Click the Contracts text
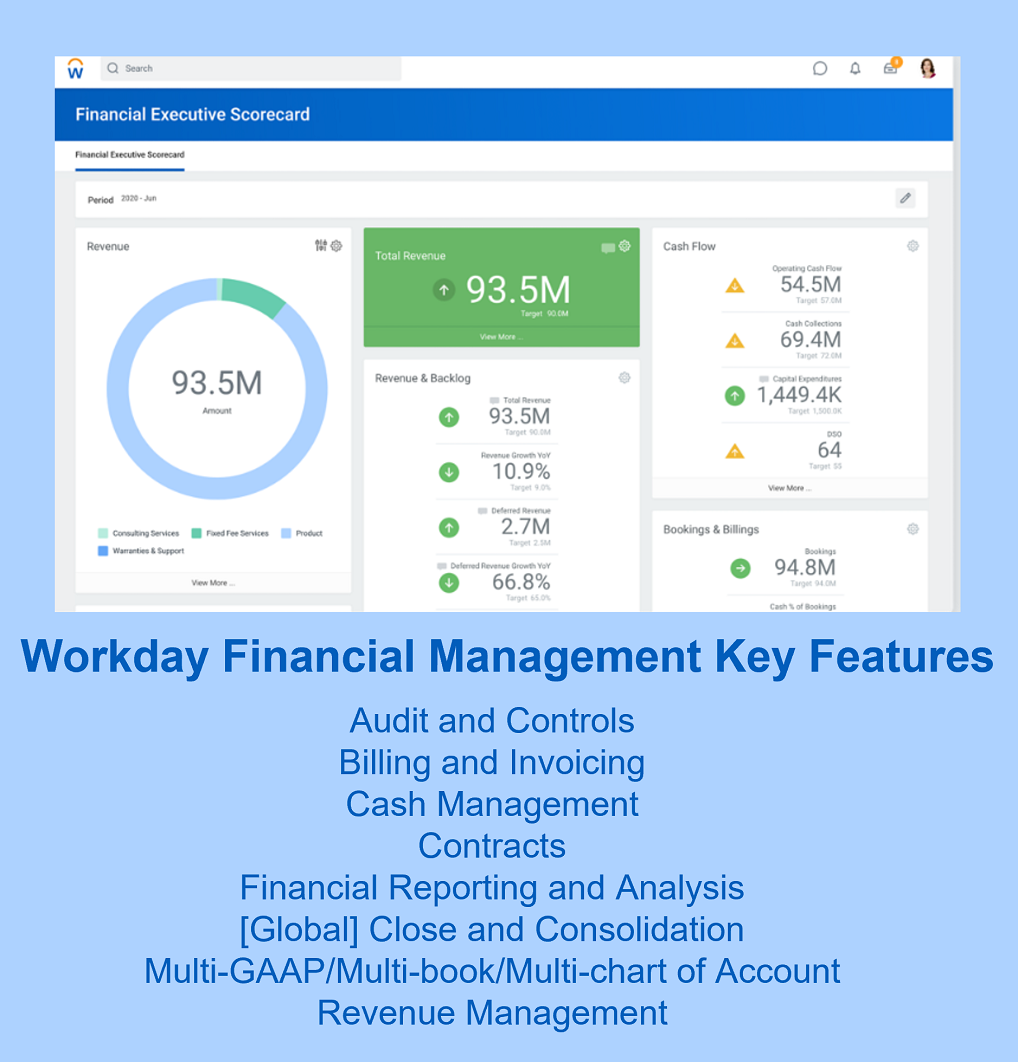 click(x=492, y=846)
